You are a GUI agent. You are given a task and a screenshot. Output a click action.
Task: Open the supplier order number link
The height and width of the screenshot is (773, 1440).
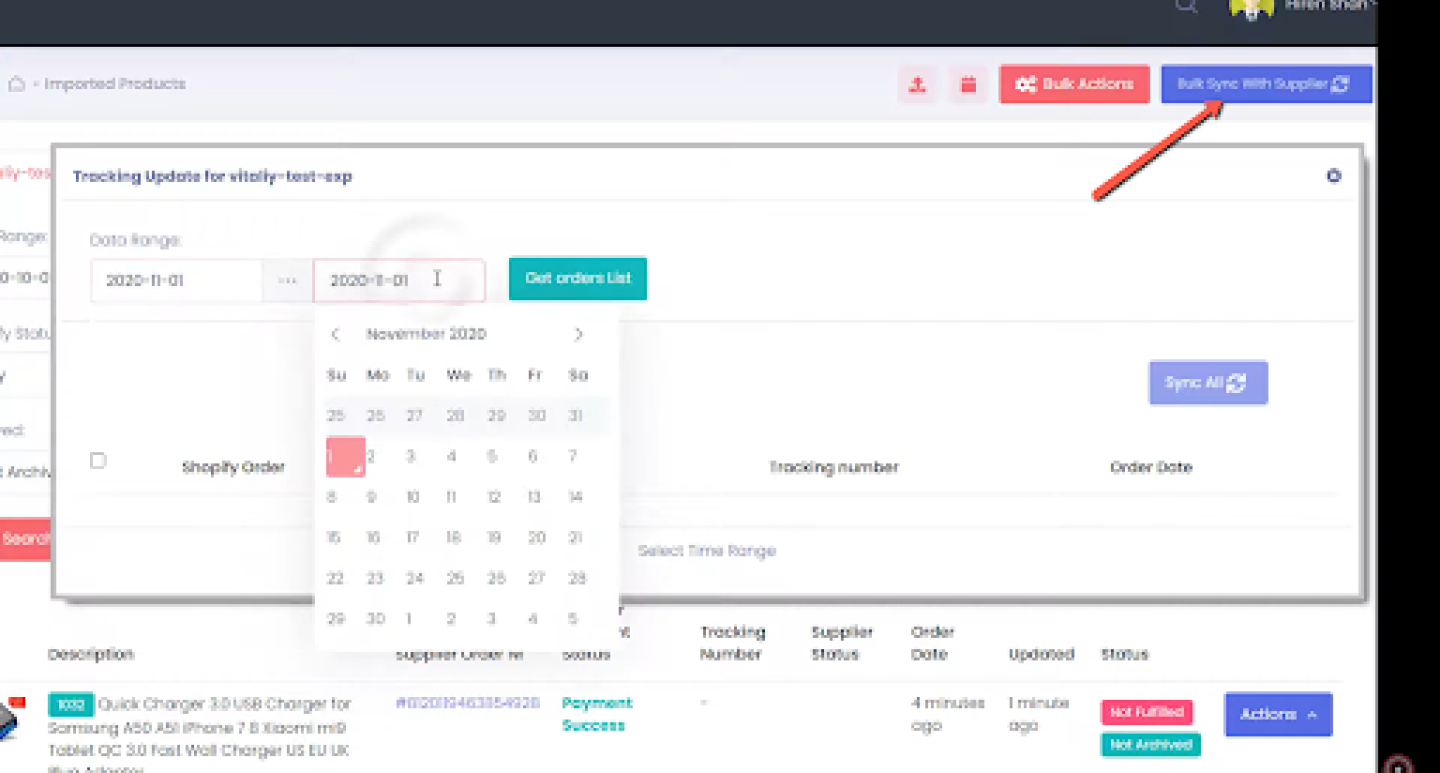click(467, 703)
